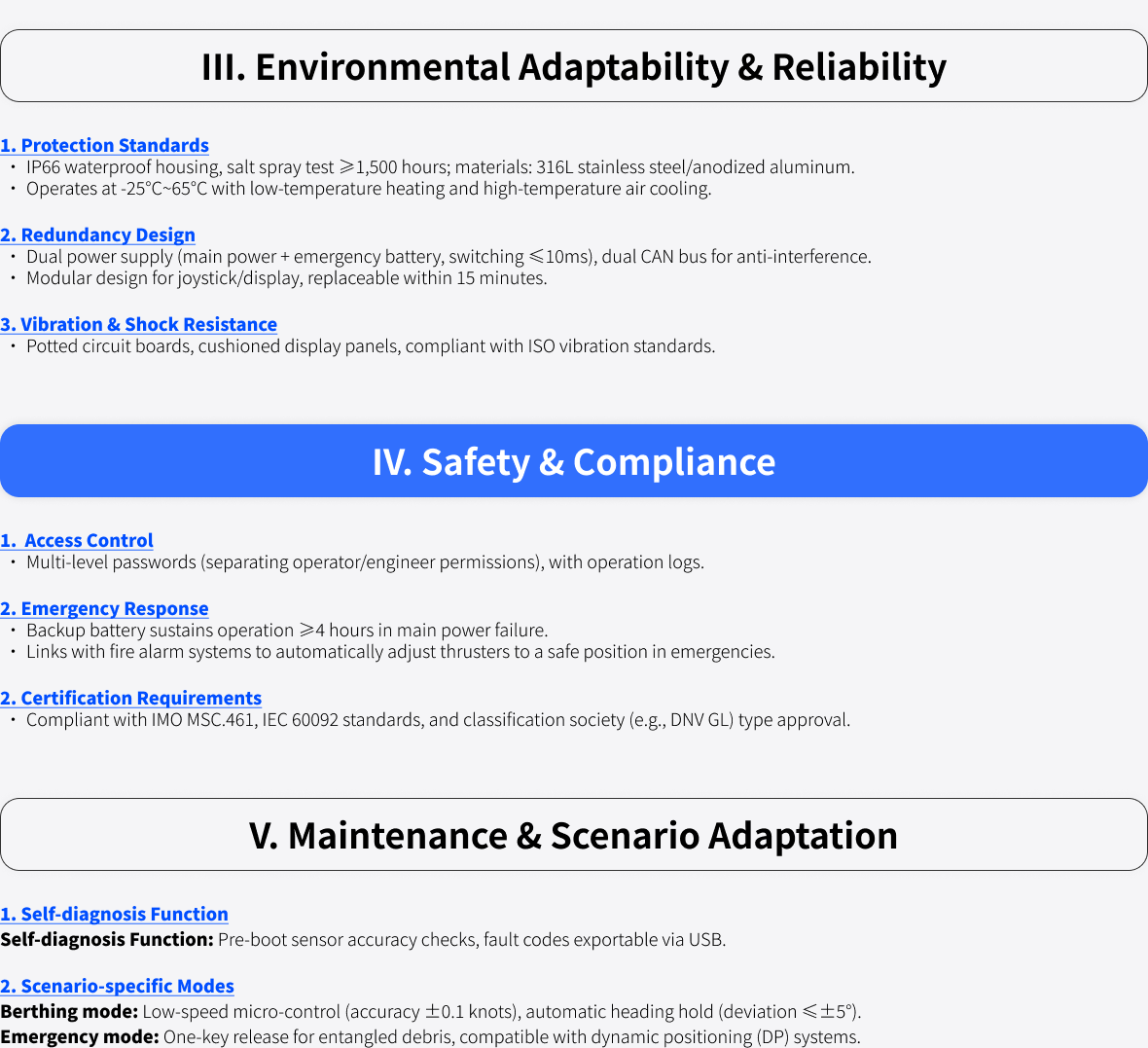
Task: Select the IMO MSC.461 compliance line
Action: [438, 719]
